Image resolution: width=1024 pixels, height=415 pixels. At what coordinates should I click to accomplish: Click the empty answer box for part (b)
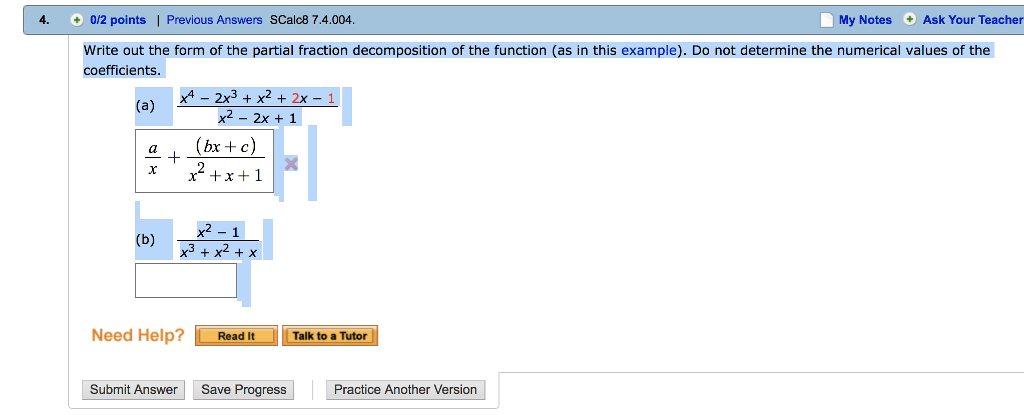[186, 280]
